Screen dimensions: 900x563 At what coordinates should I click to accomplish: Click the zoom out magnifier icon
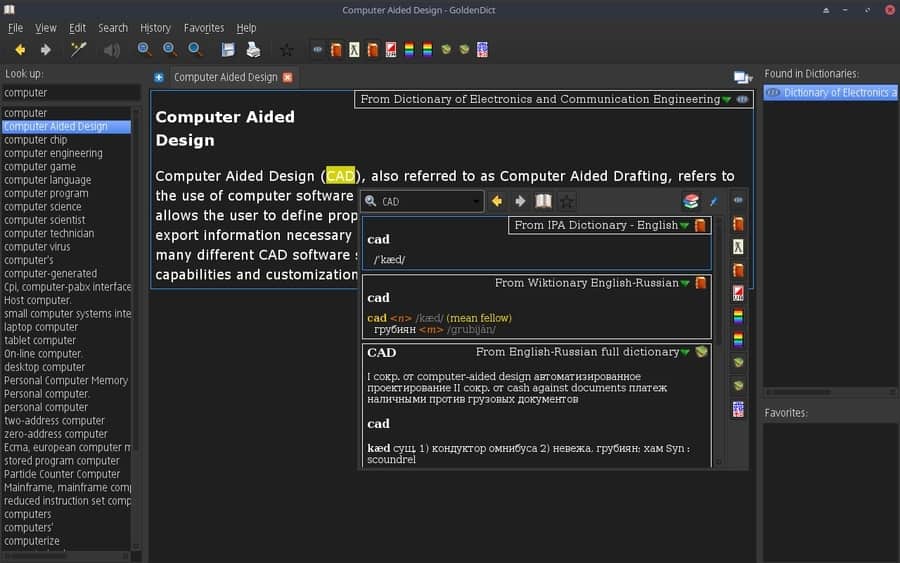[169, 49]
